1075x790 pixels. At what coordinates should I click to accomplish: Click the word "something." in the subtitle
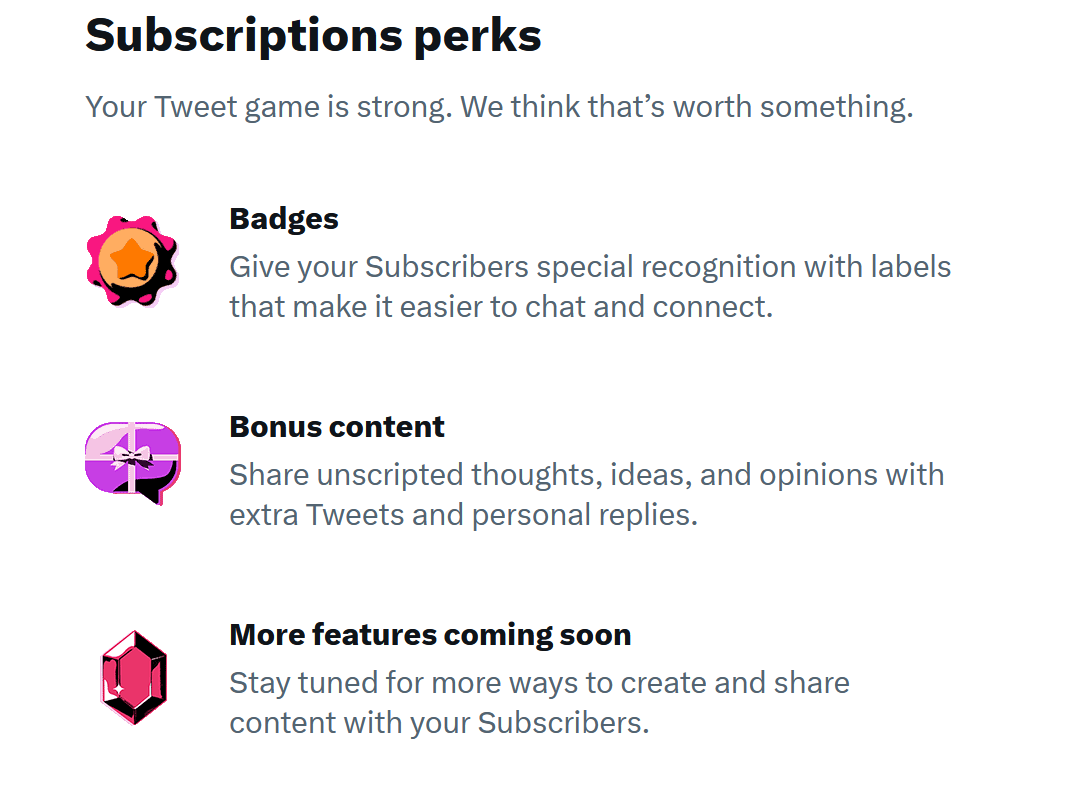(836, 108)
